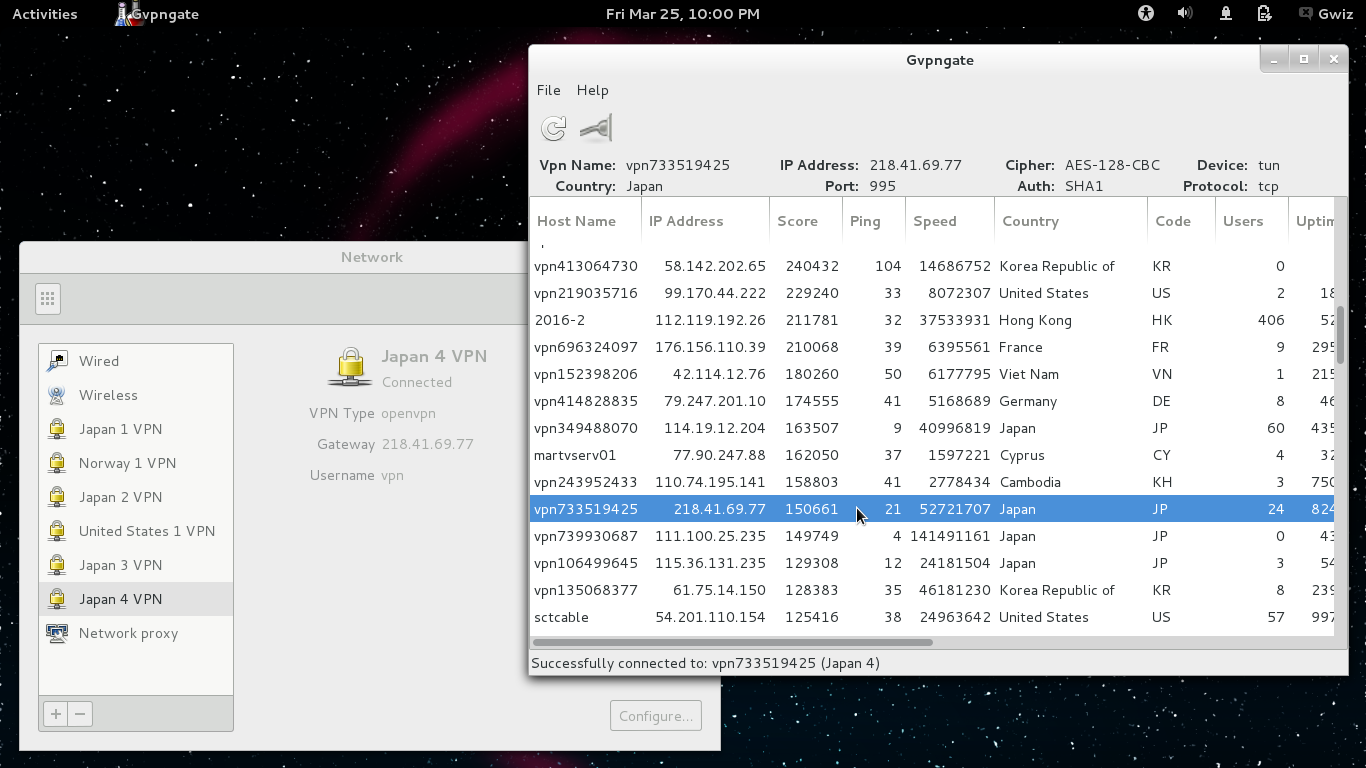Select Wireless in Network sidebar

click(136, 395)
